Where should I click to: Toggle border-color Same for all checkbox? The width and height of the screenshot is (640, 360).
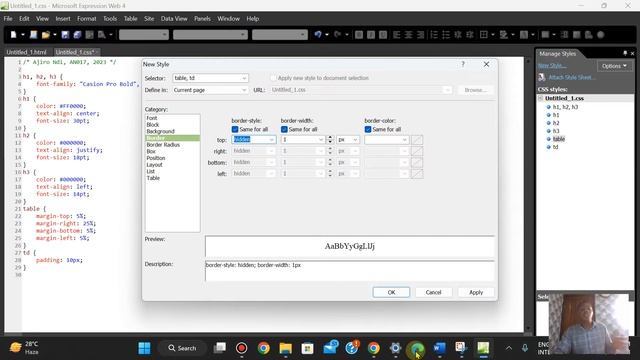368,129
